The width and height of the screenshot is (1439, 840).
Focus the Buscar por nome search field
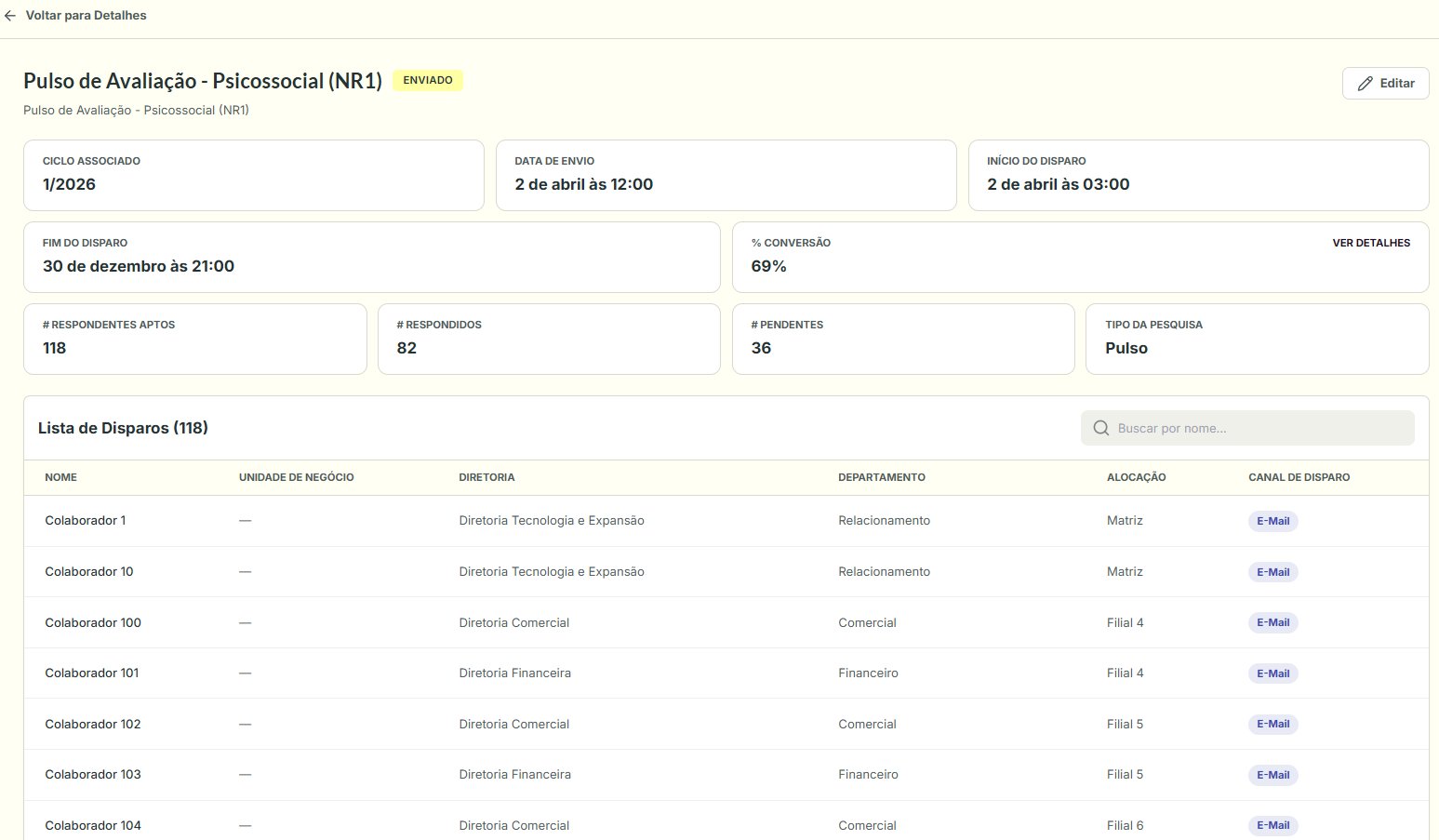pyautogui.click(x=1246, y=428)
